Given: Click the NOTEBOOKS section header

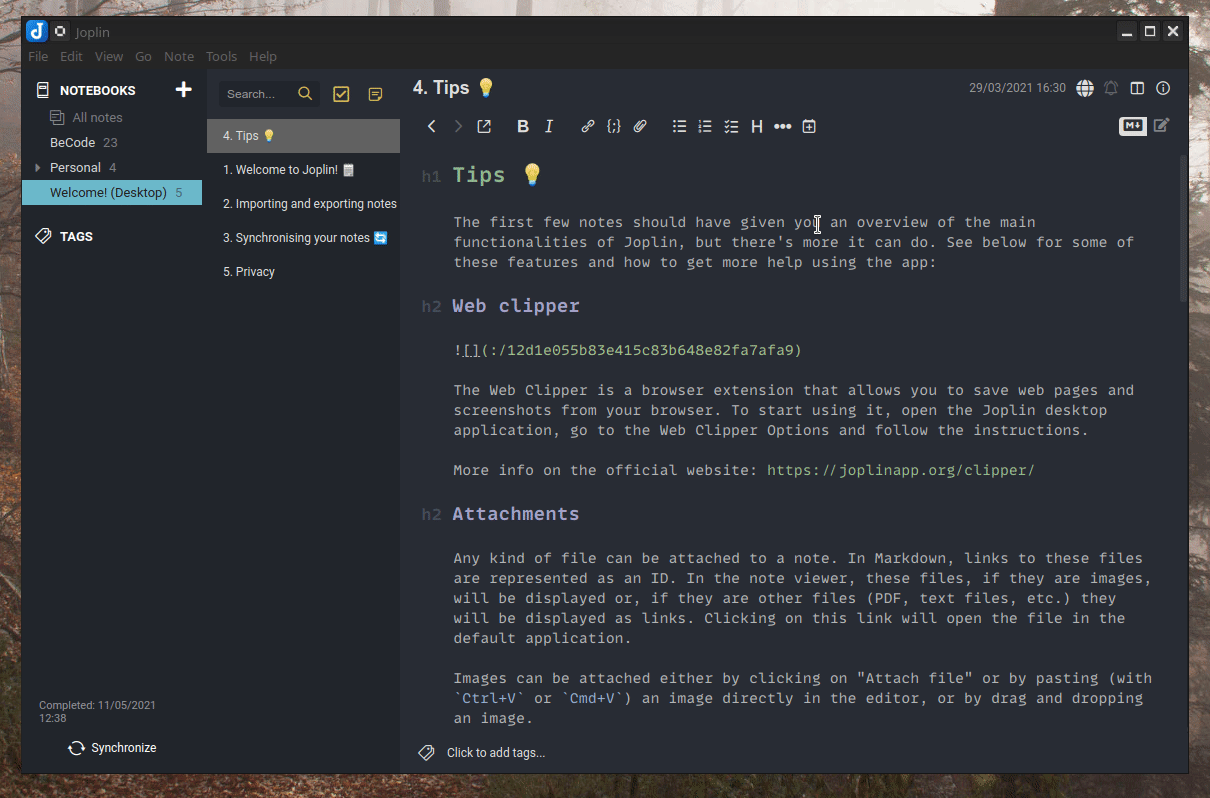Looking at the screenshot, I should pyautogui.click(x=97, y=90).
